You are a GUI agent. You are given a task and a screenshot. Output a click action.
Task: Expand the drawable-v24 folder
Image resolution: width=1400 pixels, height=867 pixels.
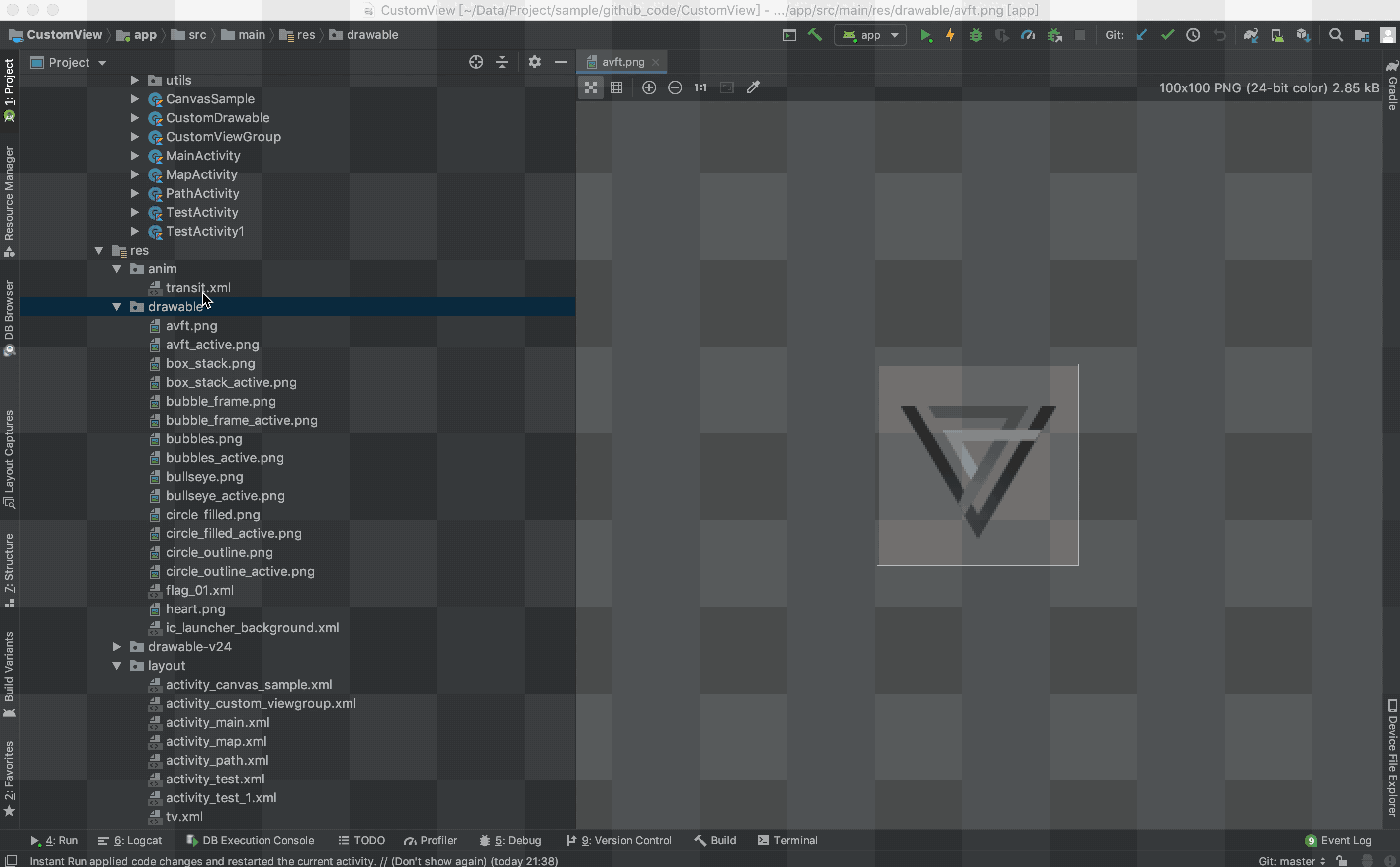tap(117, 647)
